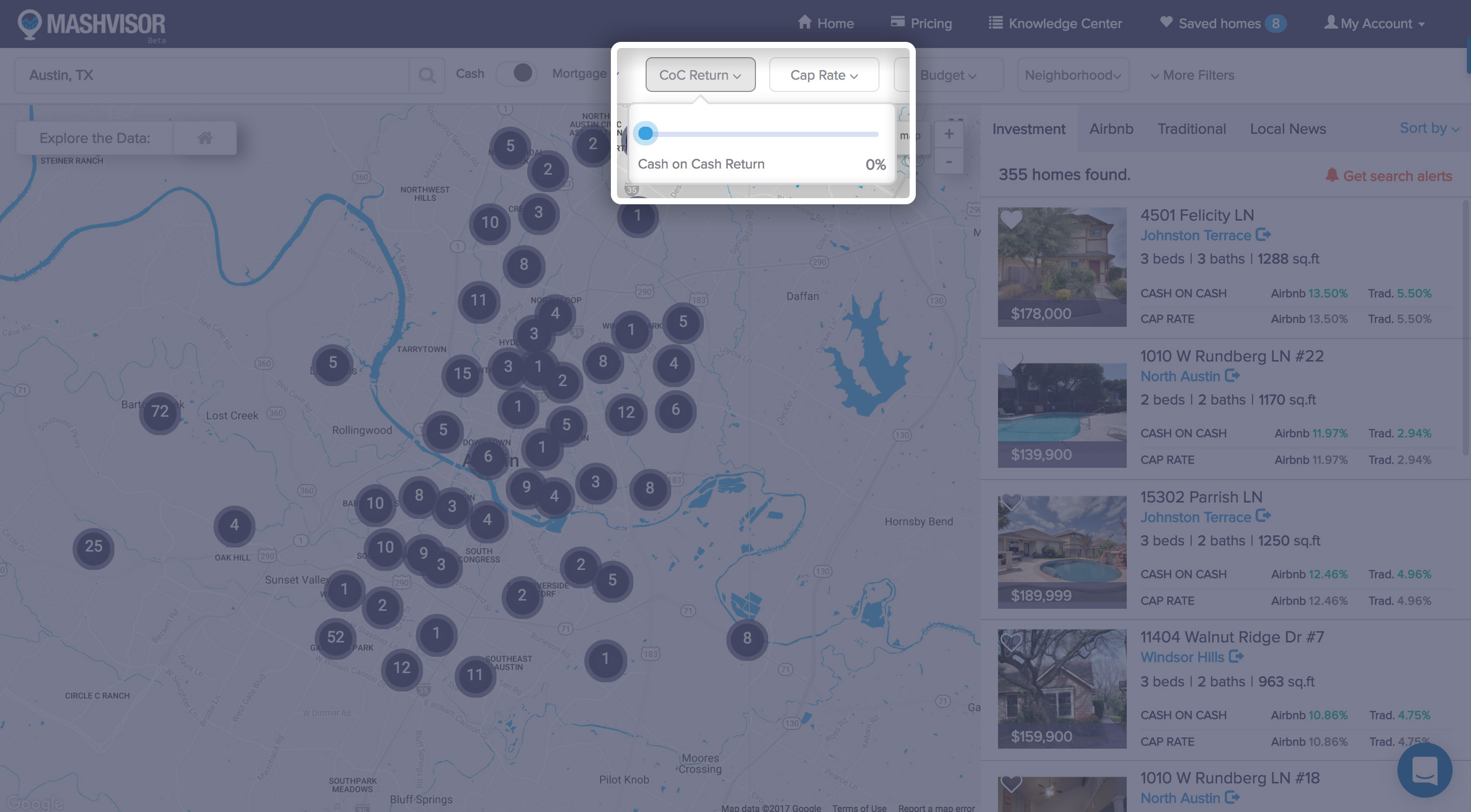Click the map zoom out minus button
1471x812 pixels.
948,162
